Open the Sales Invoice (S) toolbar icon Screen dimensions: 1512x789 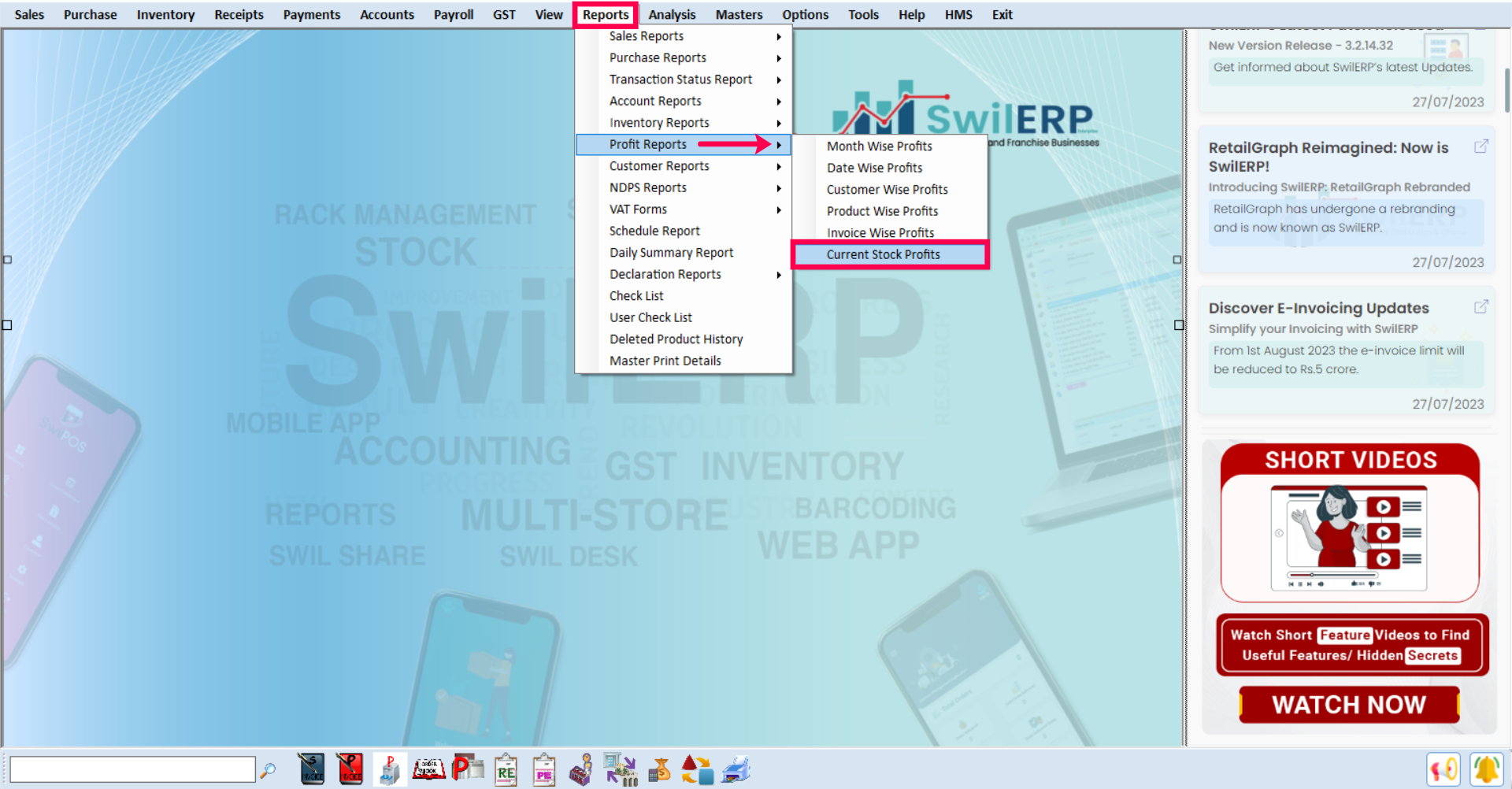(x=312, y=769)
